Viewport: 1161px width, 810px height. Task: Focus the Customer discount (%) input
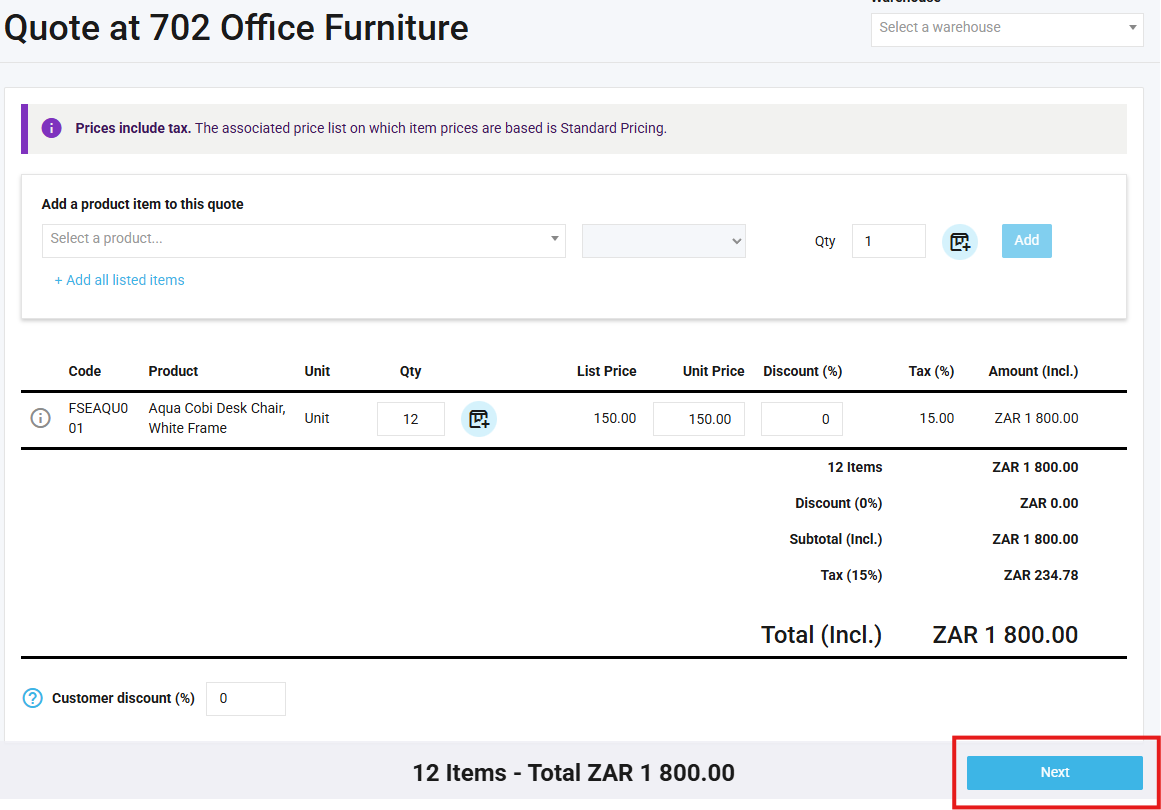(245, 699)
